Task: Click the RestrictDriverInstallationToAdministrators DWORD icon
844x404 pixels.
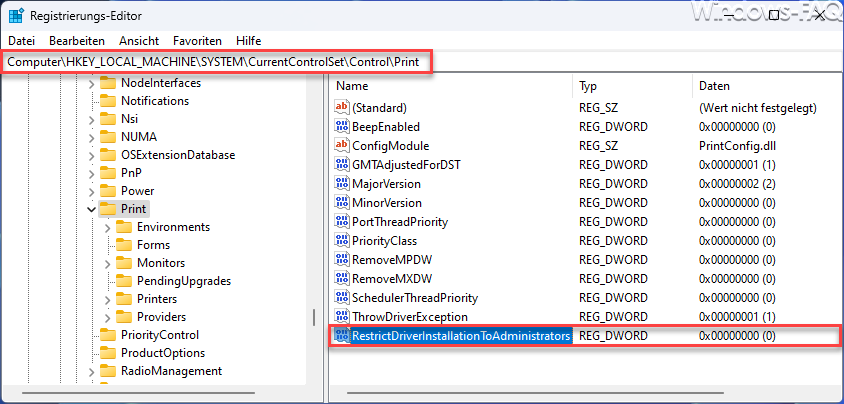Action: pyautogui.click(x=342, y=336)
